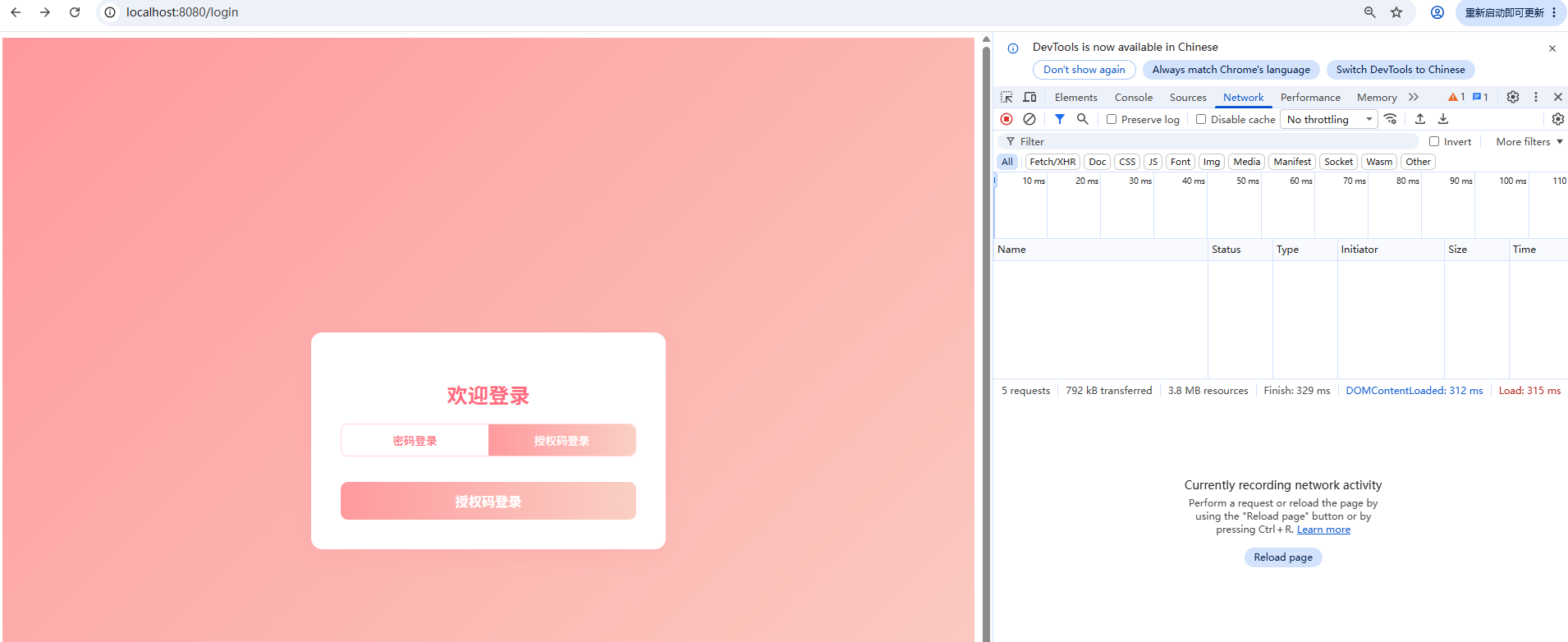
Task: Reload the page via the browser refresh icon
Action: tap(75, 12)
